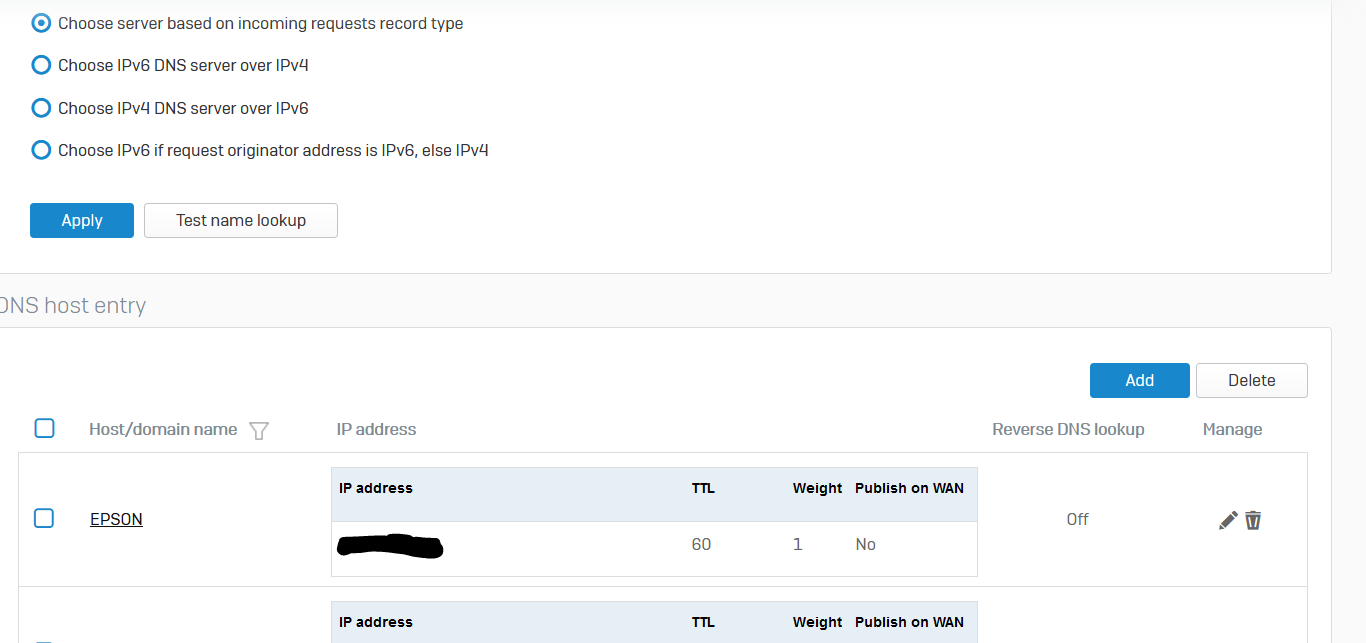Click the Manage column header
Viewport: 1366px width, 643px height.
click(1232, 429)
